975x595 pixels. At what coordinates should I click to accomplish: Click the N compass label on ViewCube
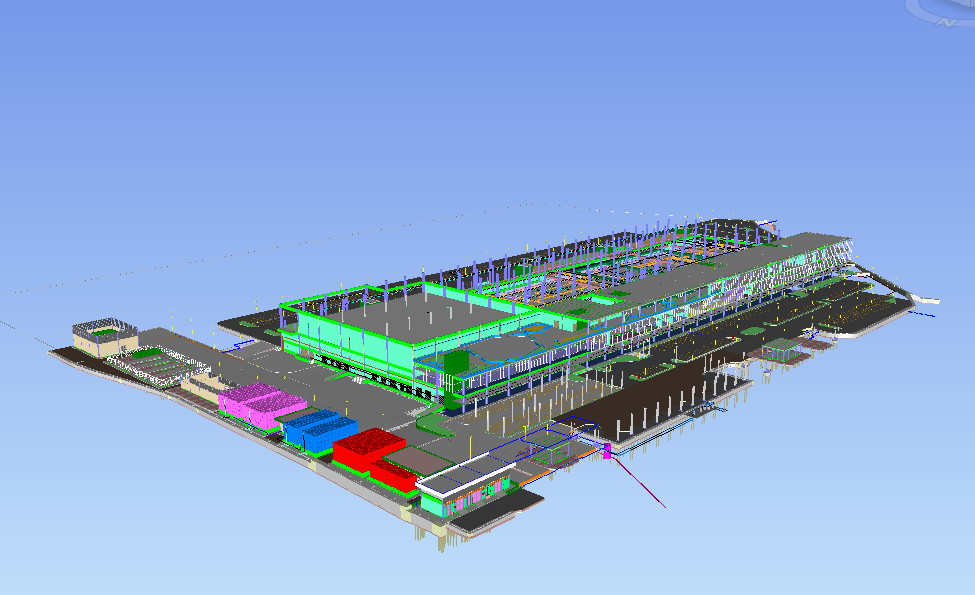tap(948, 22)
